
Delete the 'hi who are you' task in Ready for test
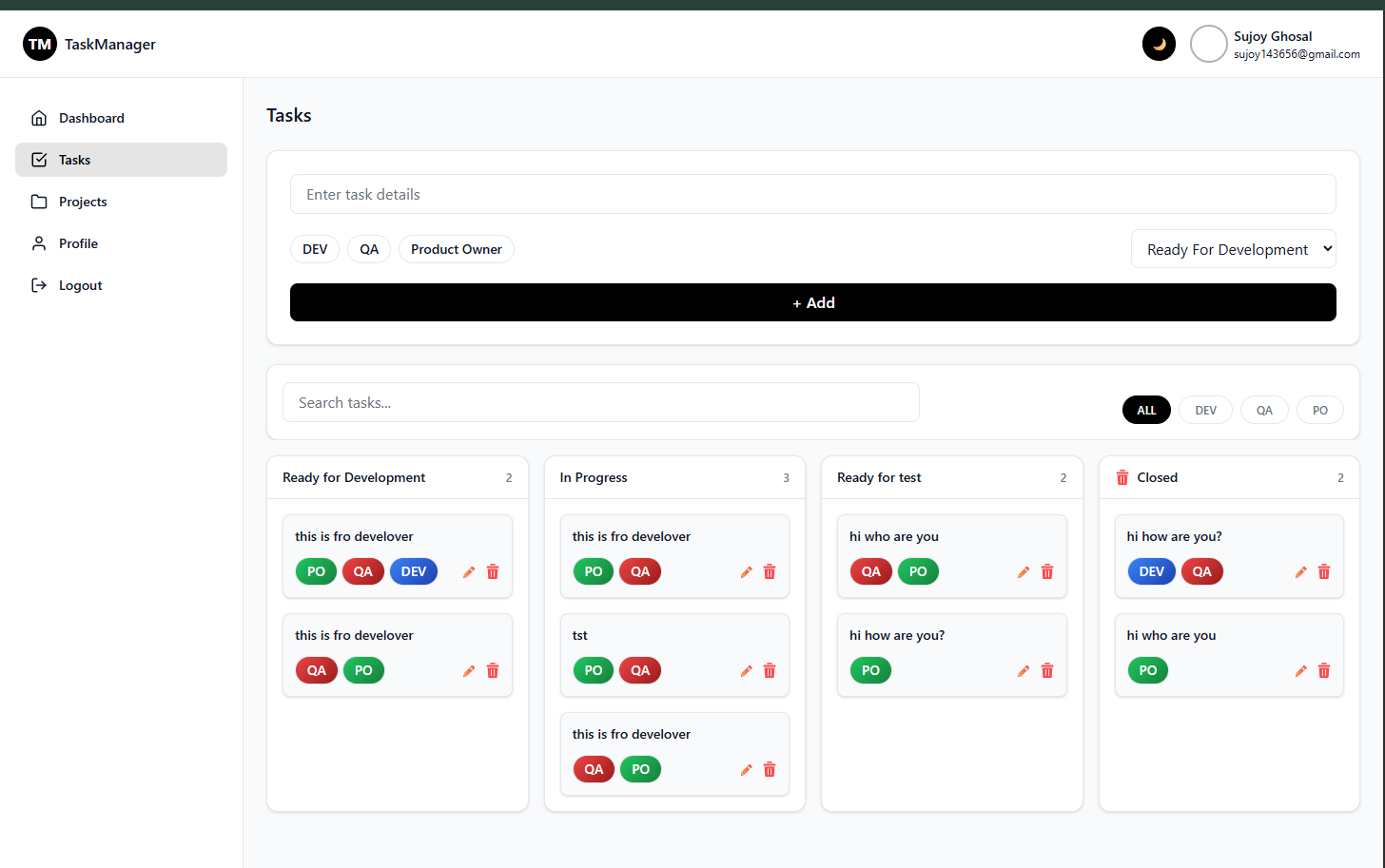click(x=1047, y=571)
